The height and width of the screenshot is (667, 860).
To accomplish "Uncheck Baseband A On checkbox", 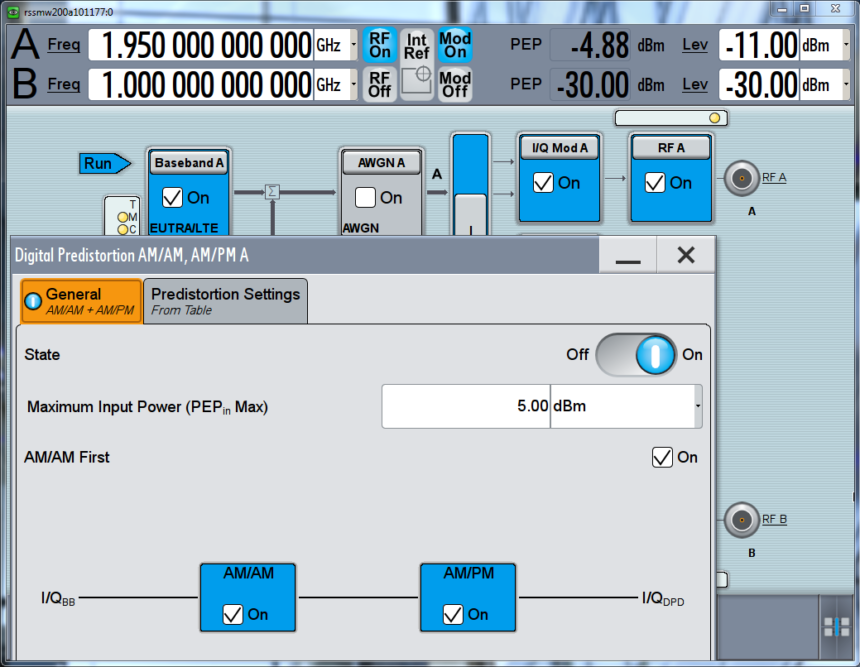I will click(x=172, y=197).
